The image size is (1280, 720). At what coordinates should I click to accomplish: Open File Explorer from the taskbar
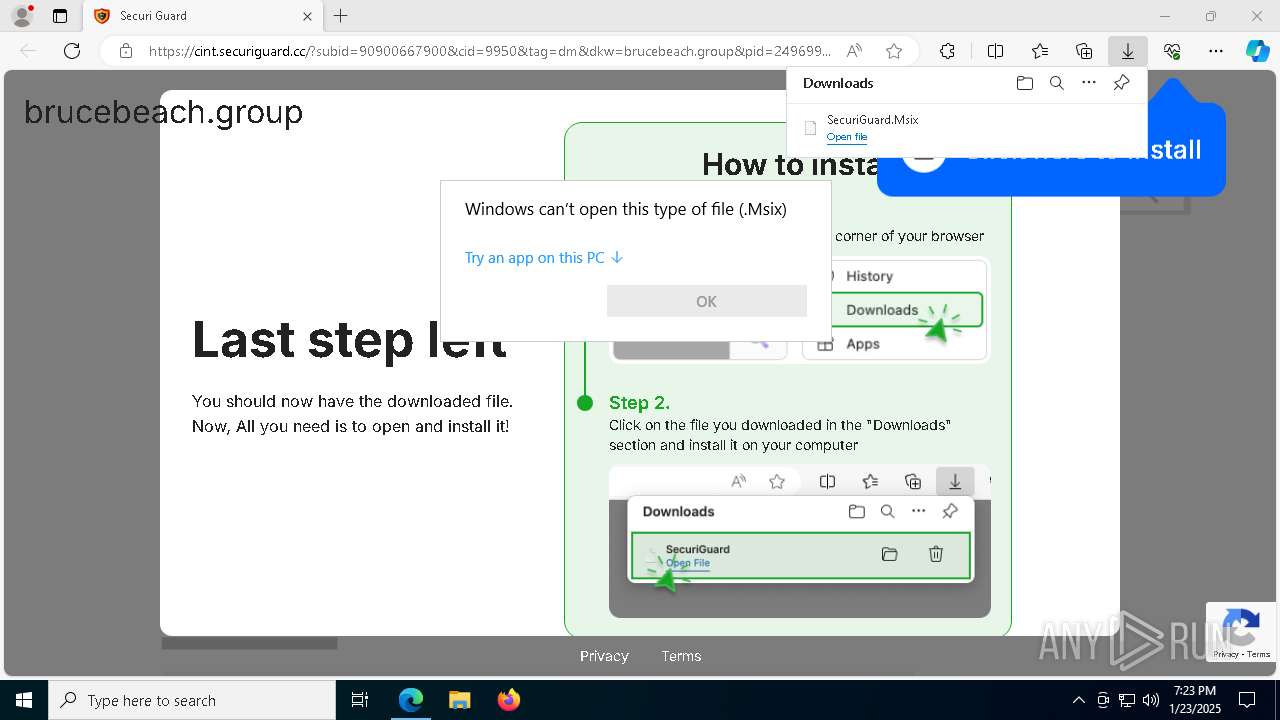459,700
